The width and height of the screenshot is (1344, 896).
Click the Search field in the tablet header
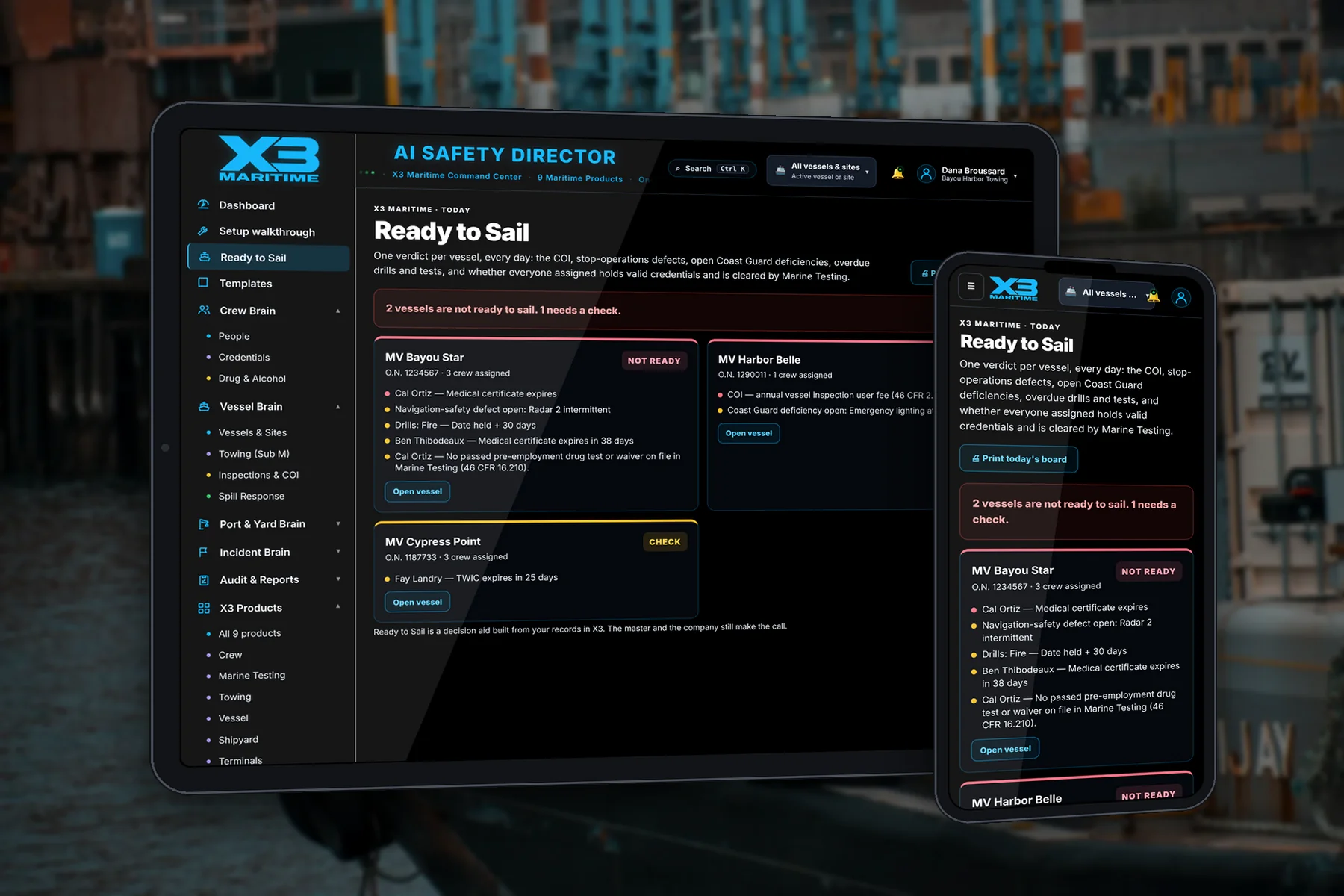(x=712, y=169)
